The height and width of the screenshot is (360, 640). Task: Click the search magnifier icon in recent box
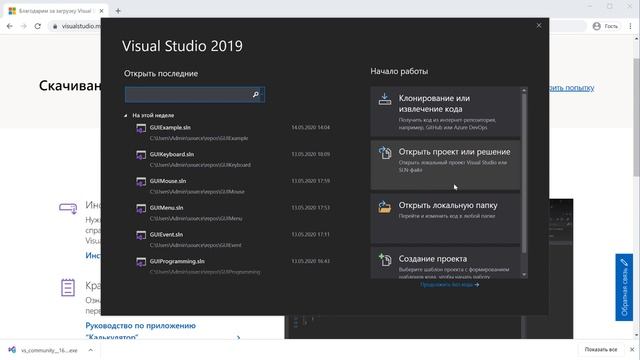click(x=256, y=94)
